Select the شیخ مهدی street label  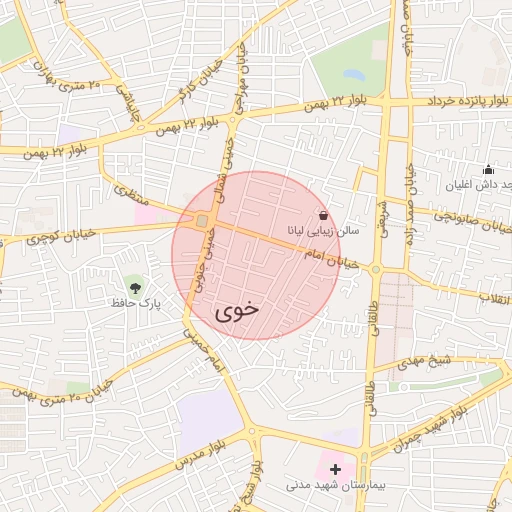click(424, 362)
